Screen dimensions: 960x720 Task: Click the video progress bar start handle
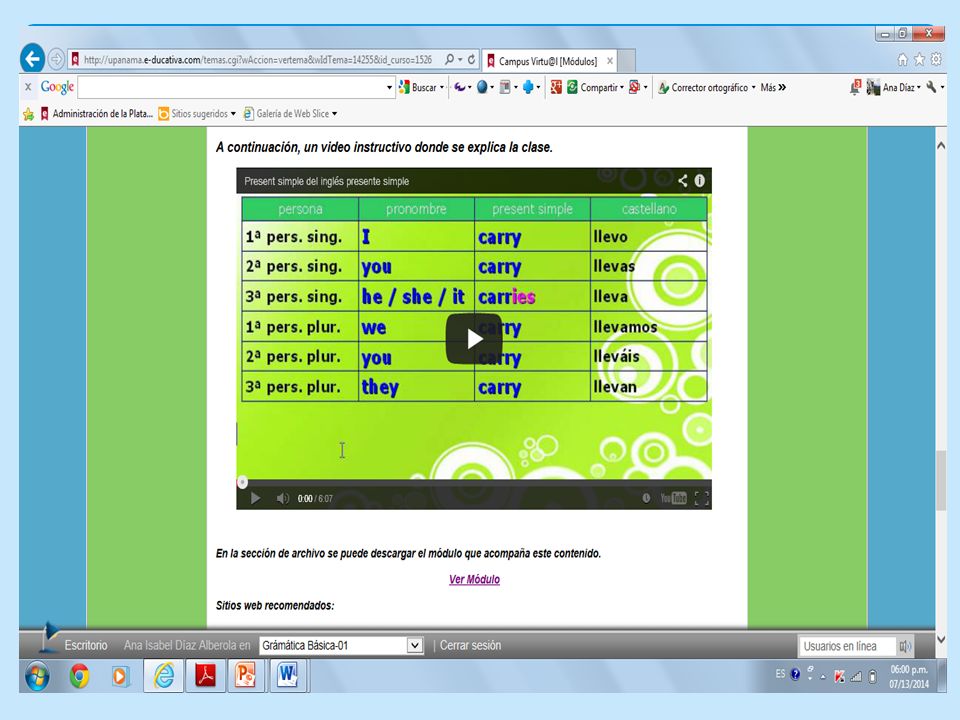pyautogui.click(x=242, y=482)
